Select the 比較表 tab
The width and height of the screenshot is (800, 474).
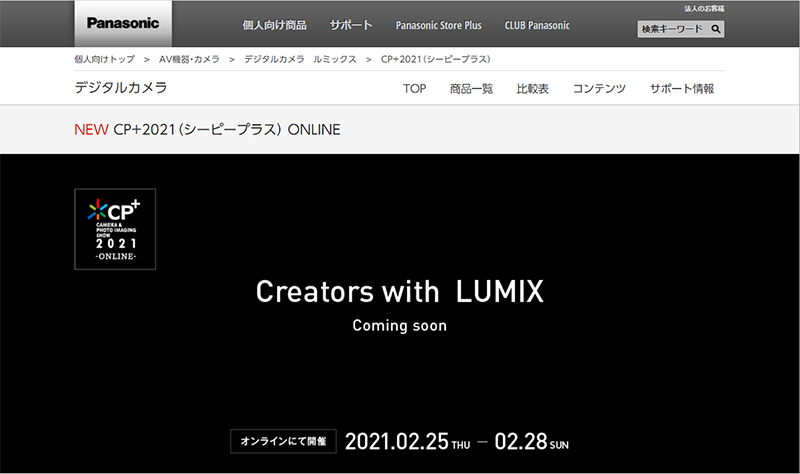(533, 89)
